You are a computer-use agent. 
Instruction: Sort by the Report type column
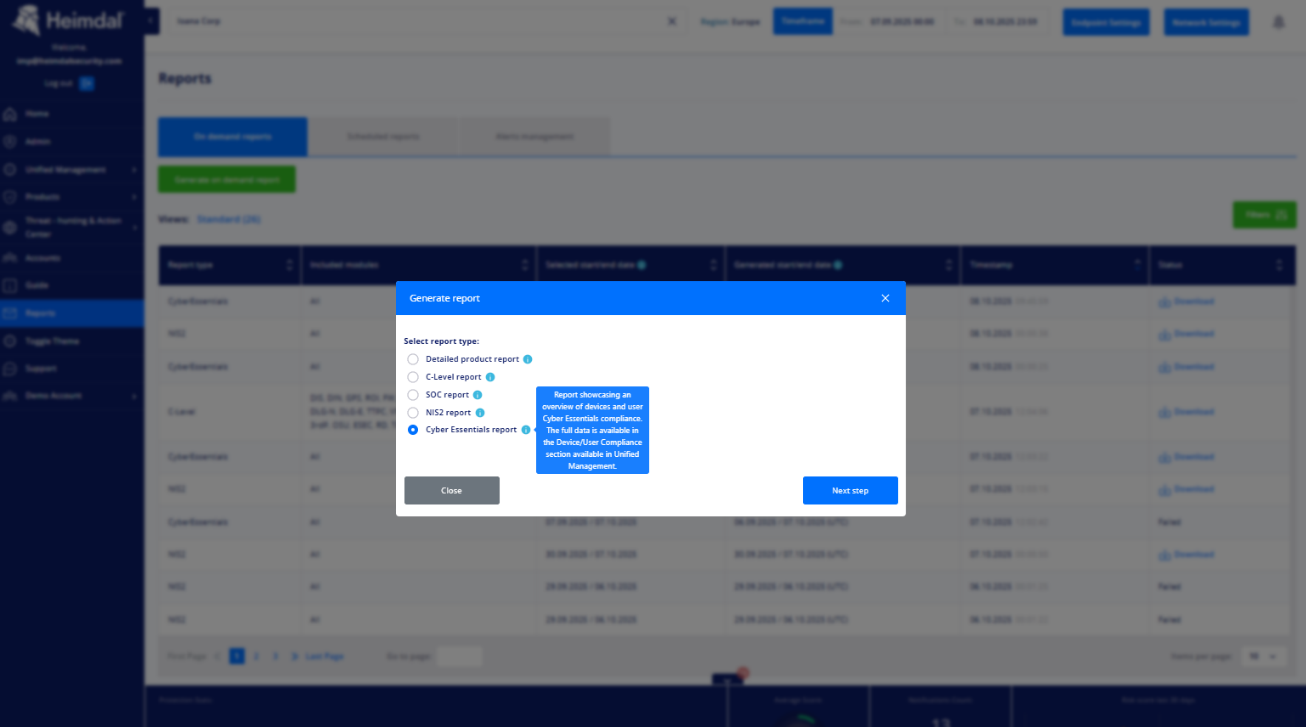290,265
